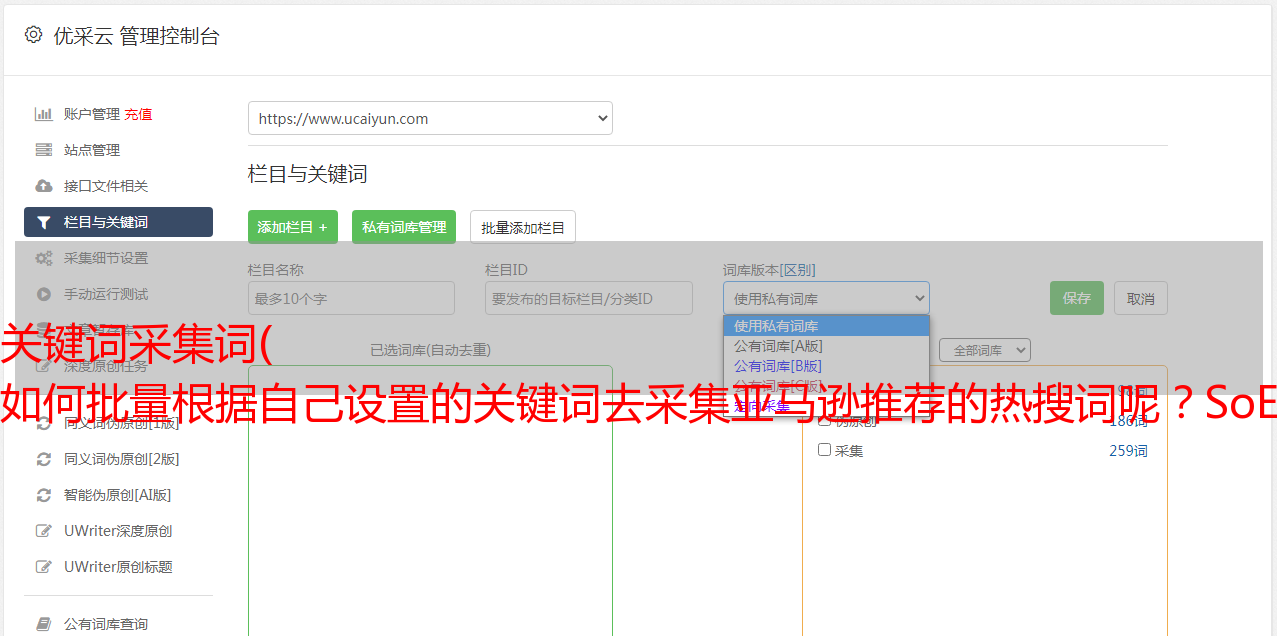Screen dimensions: 1277x636
Task: Click the filter icon of 栏目与关键词
Action: (43, 222)
